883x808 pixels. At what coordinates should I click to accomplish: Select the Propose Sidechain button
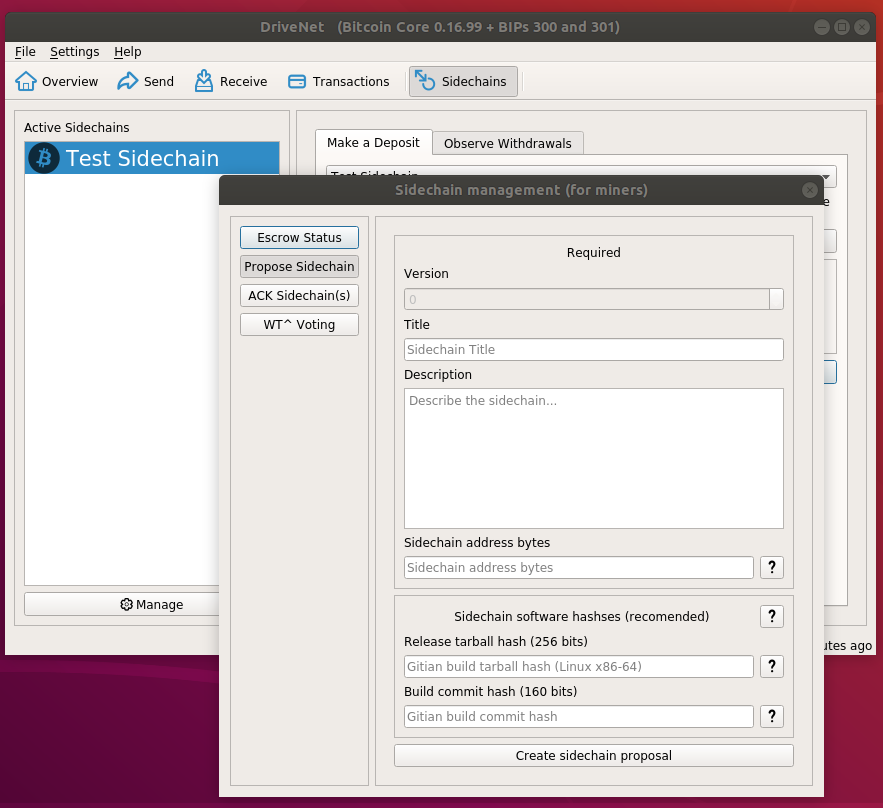tap(299, 266)
